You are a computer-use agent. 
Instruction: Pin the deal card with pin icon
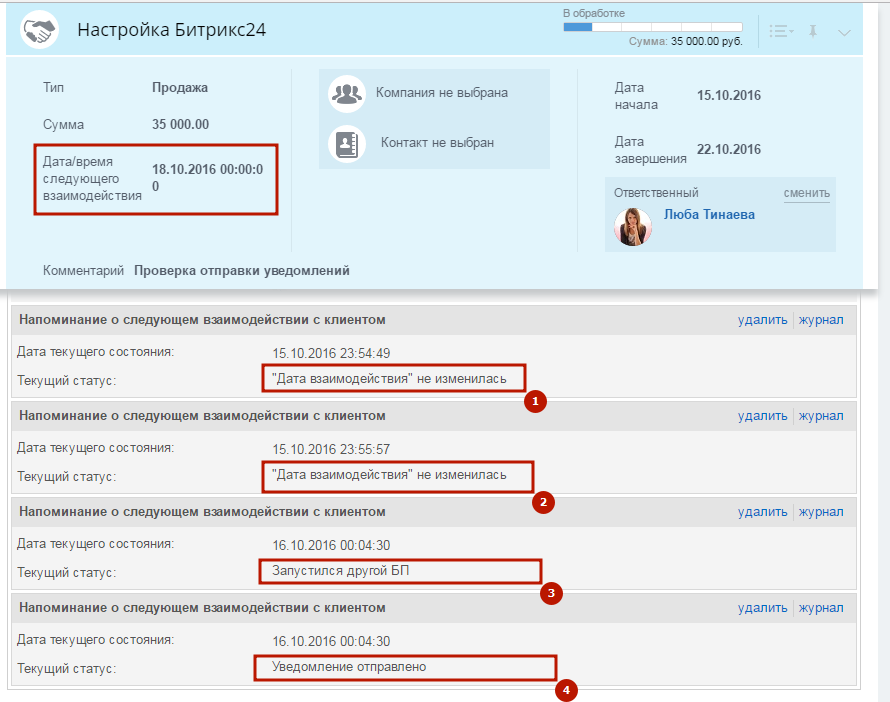pyautogui.click(x=813, y=31)
